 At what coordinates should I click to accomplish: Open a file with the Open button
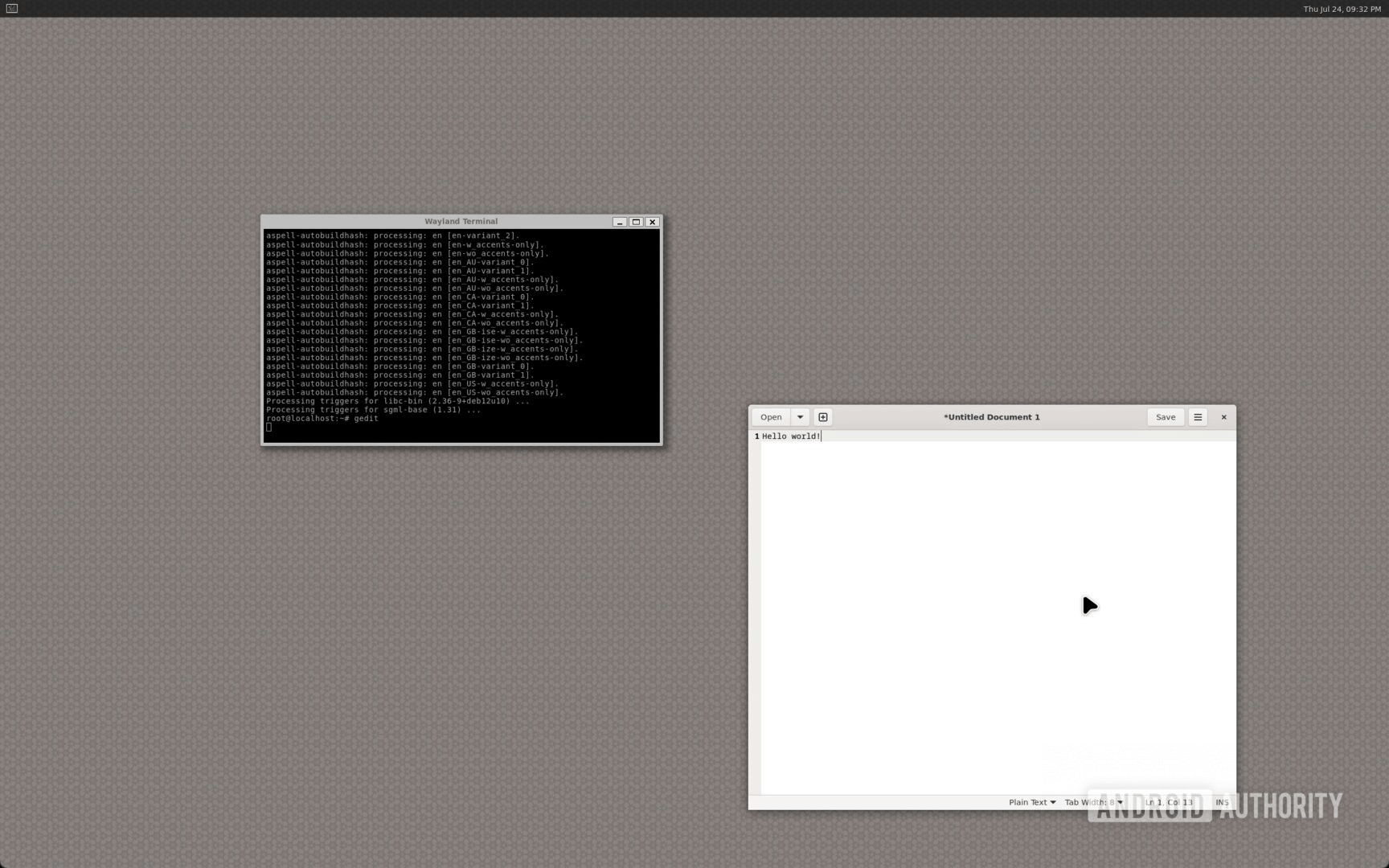pos(770,416)
